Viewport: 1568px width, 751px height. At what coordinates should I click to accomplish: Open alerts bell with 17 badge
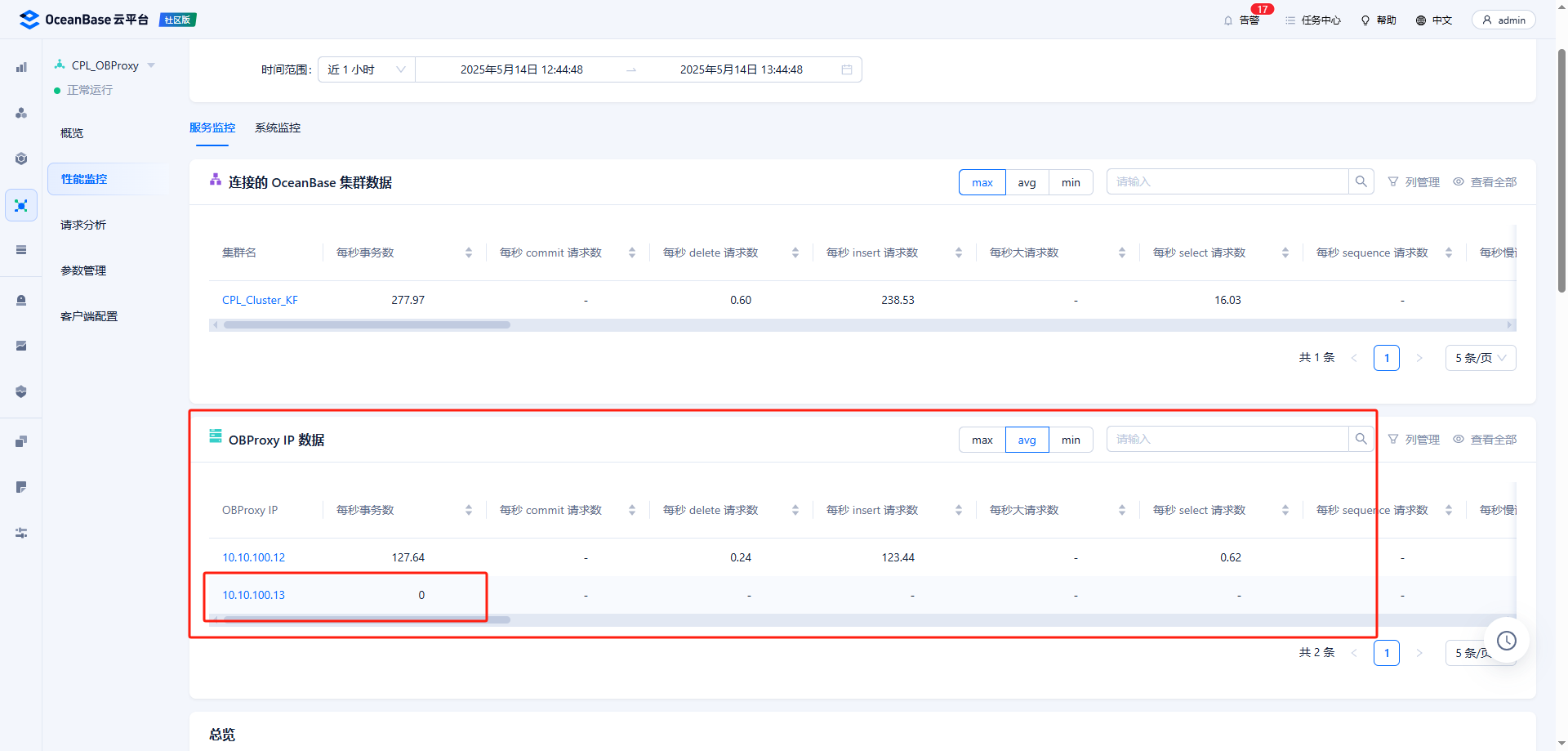[x=1242, y=20]
